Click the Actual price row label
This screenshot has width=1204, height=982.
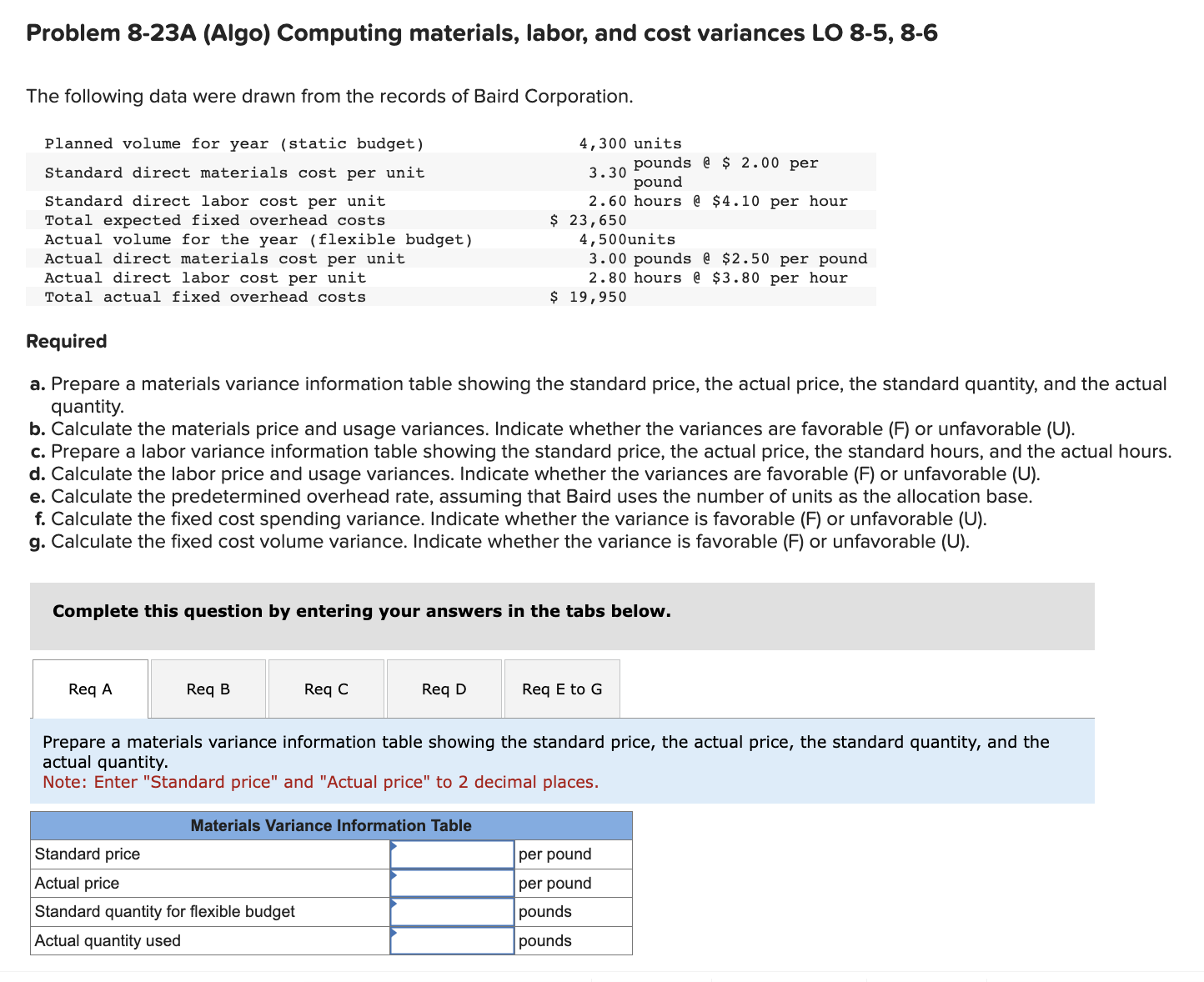(77, 883)
